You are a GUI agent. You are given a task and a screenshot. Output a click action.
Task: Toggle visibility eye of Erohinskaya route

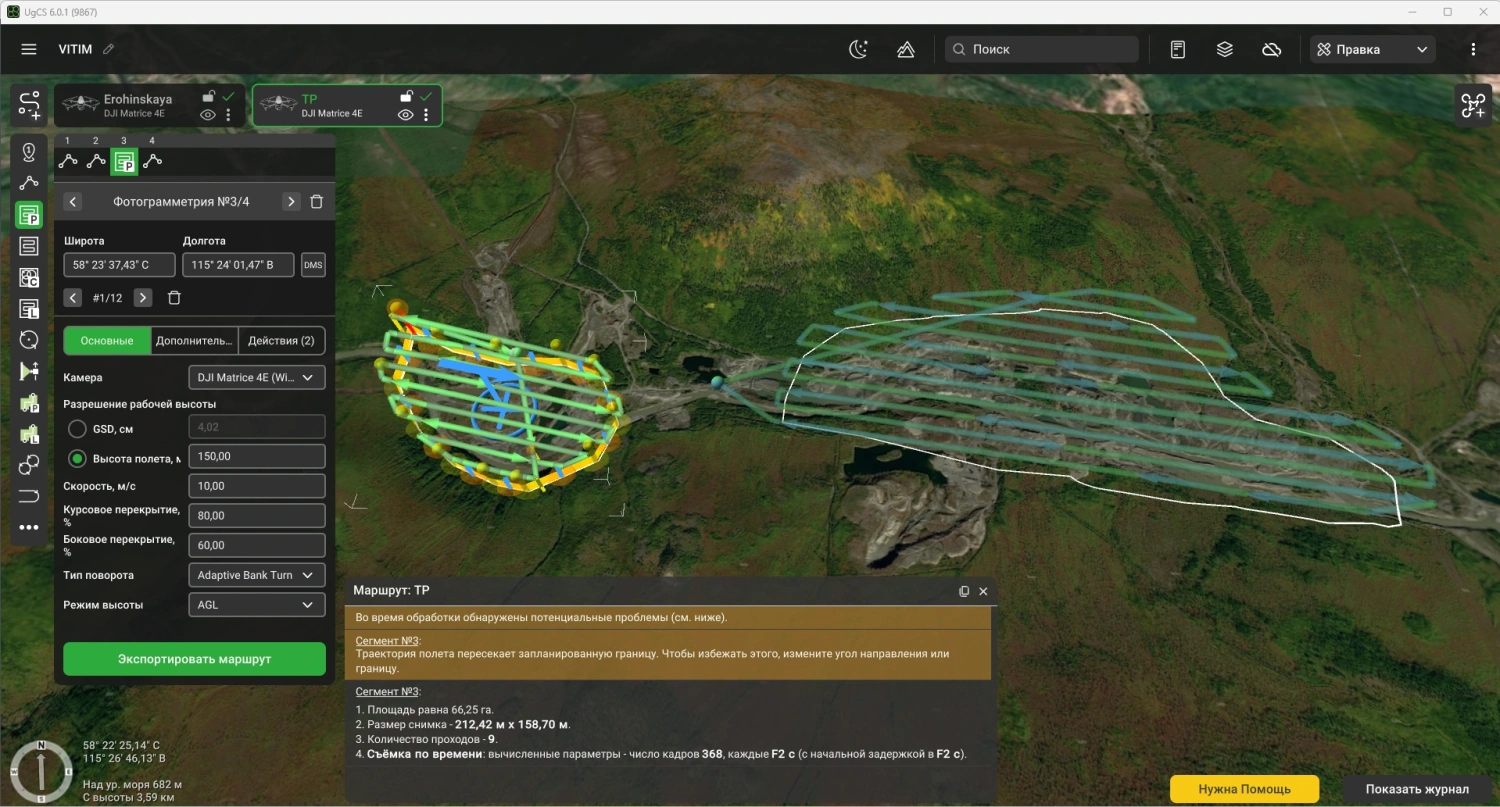tap(208, 115)
